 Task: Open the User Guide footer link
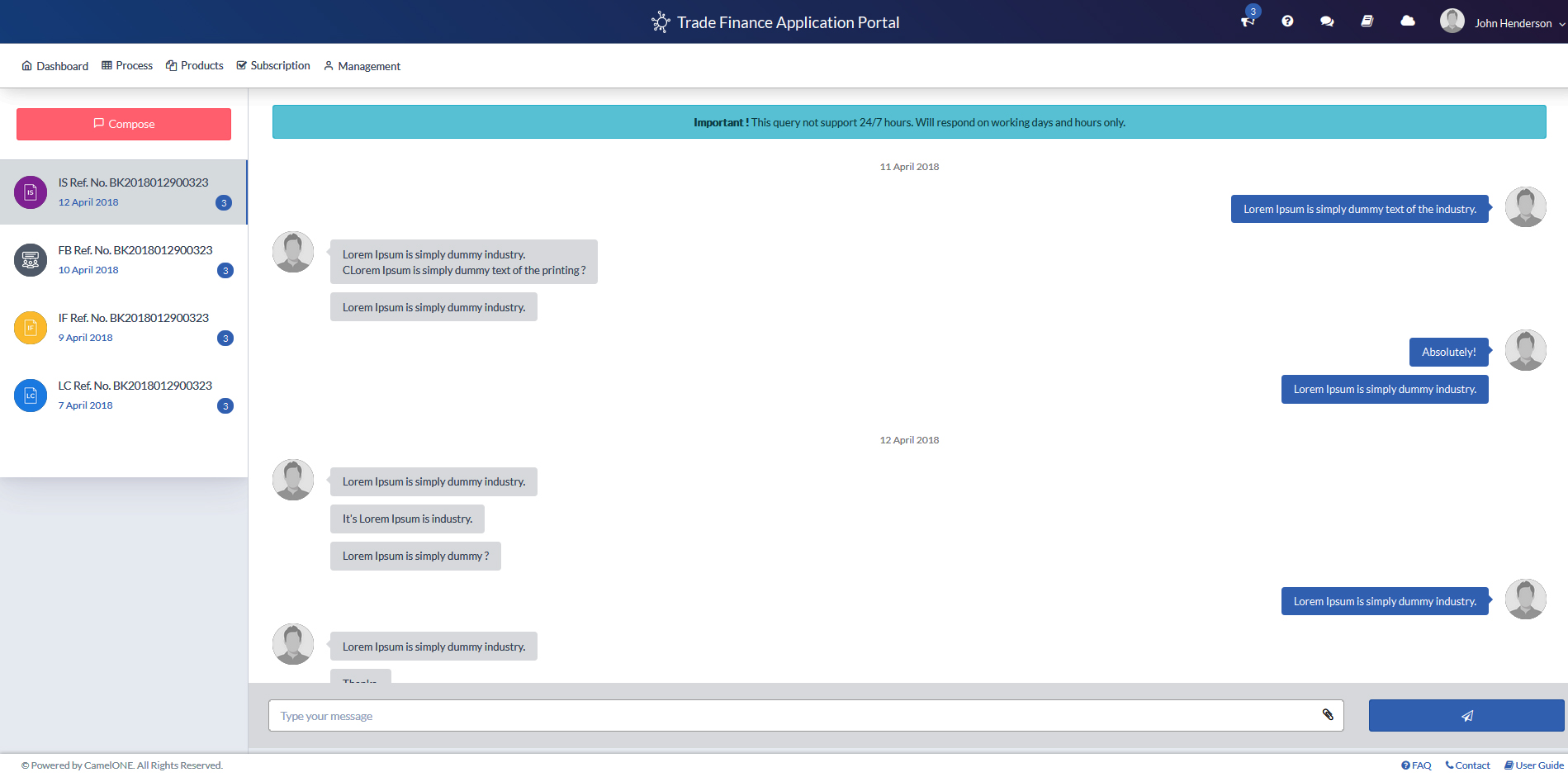[x=1534, y=765]
